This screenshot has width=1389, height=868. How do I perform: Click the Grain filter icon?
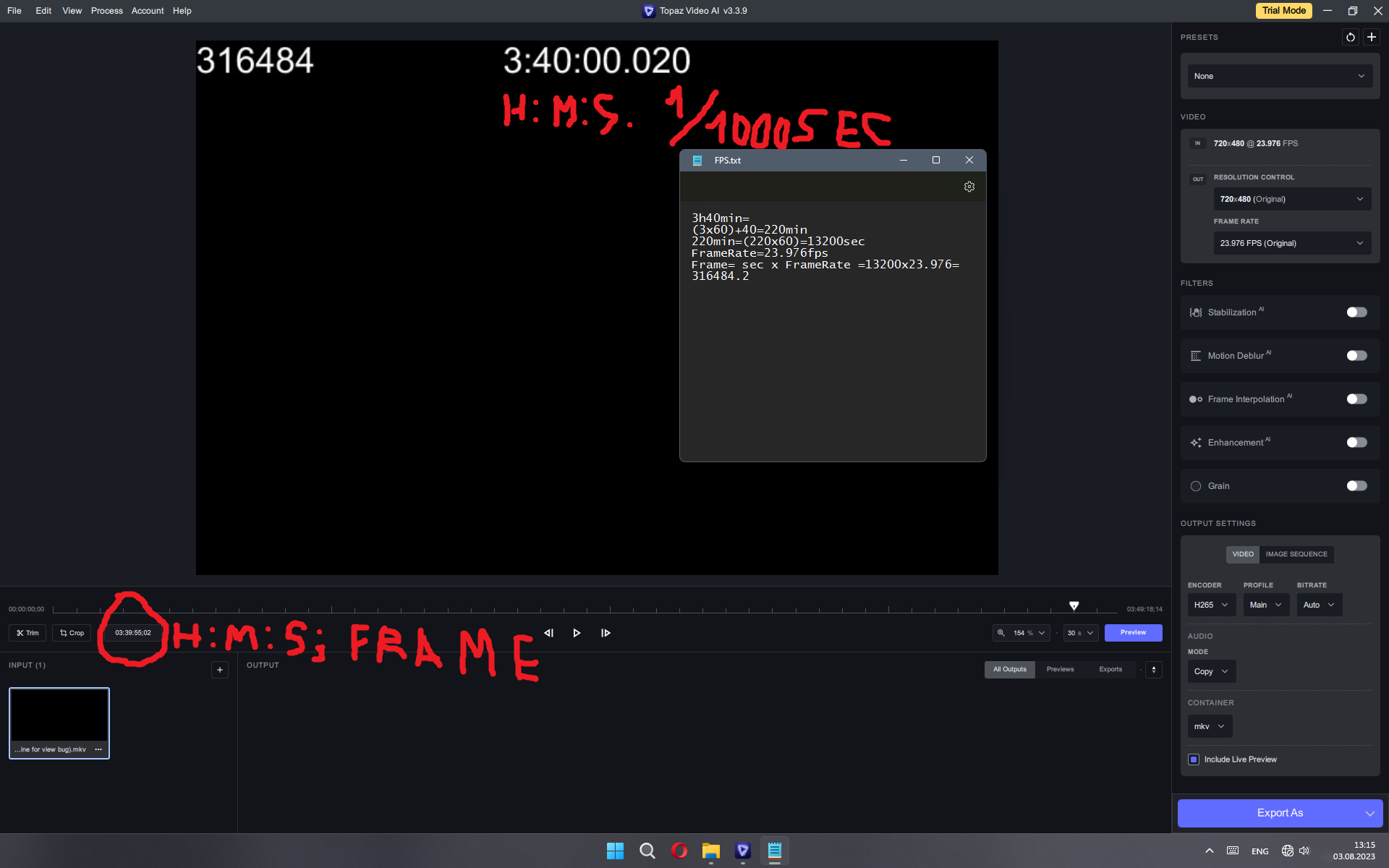pyautogui.click(x=1196, y=486)
